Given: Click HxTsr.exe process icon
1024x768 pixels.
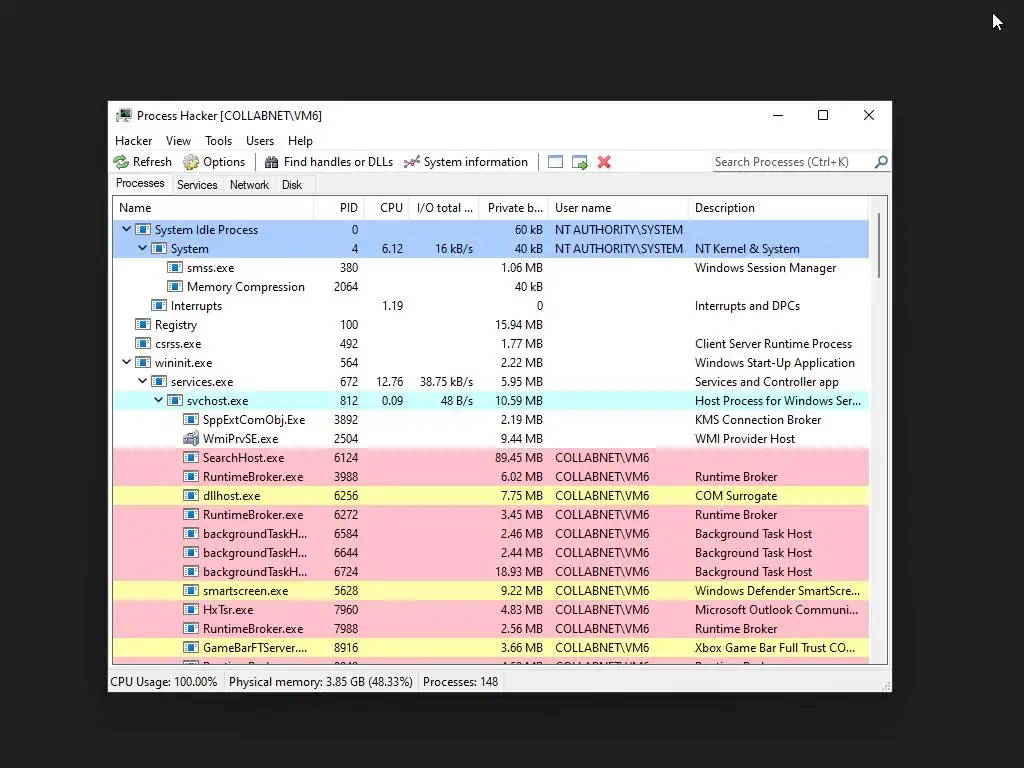Looking at the screenshot, I should (191, 609).
